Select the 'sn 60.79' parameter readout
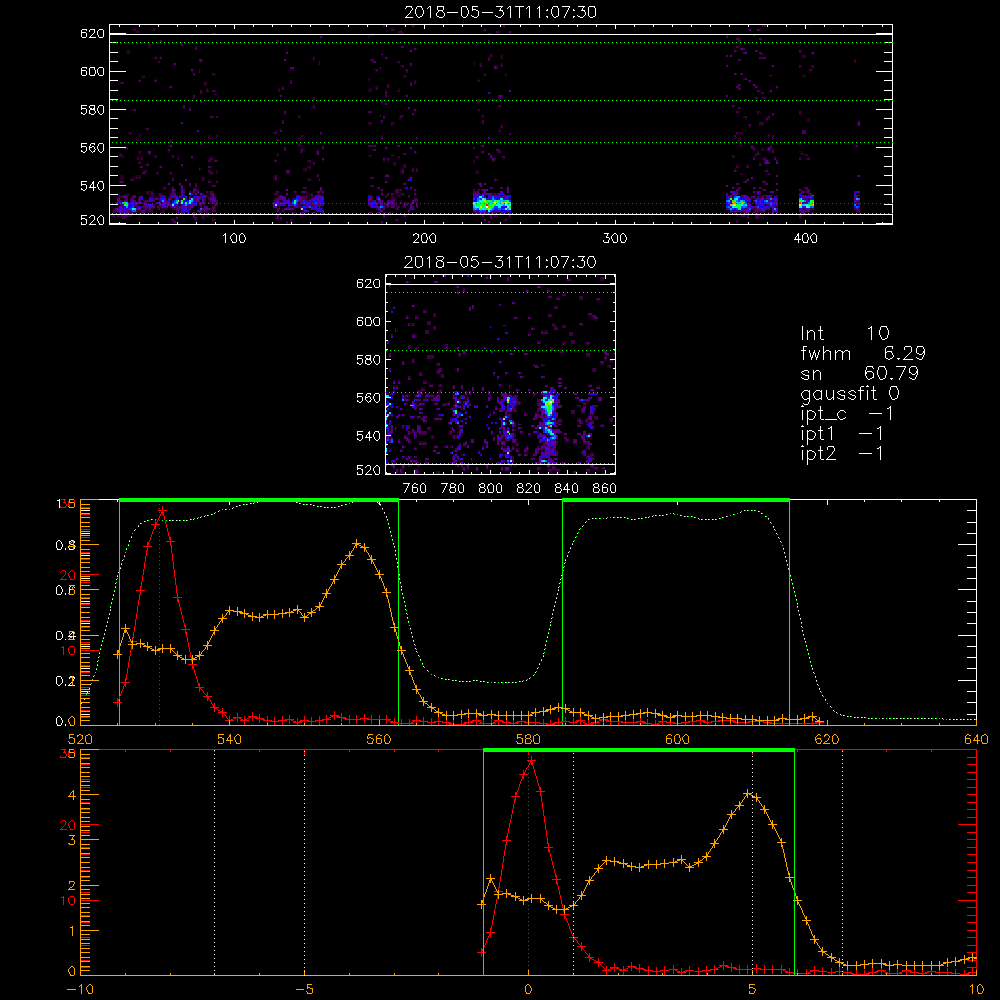Viewport: 1000px width, 1000px height. [x=859, y=373]
